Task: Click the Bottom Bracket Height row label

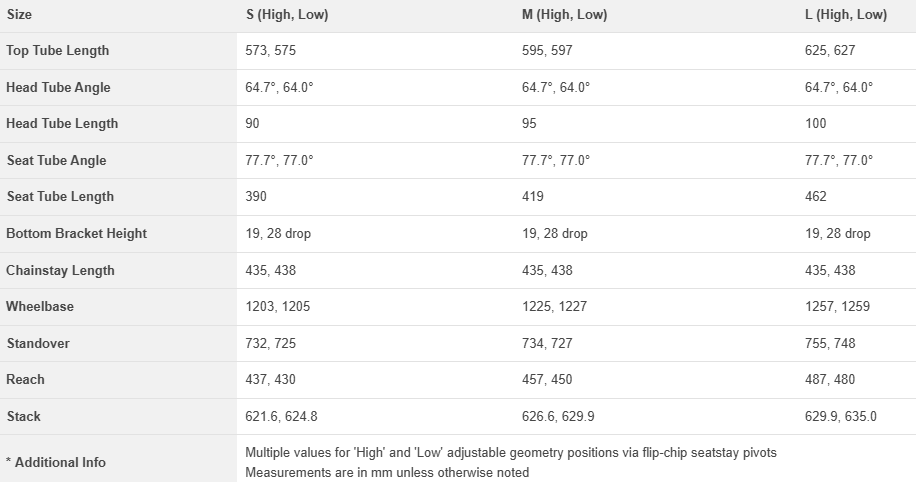Action: pos(77,234)
